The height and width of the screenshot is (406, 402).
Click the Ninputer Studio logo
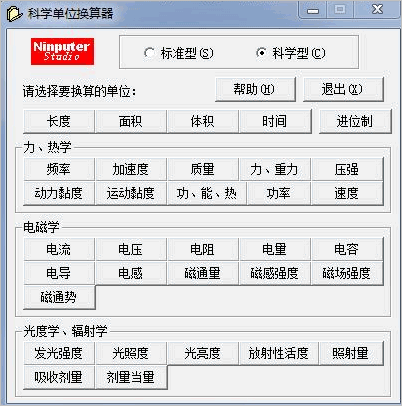click(62, 51)
